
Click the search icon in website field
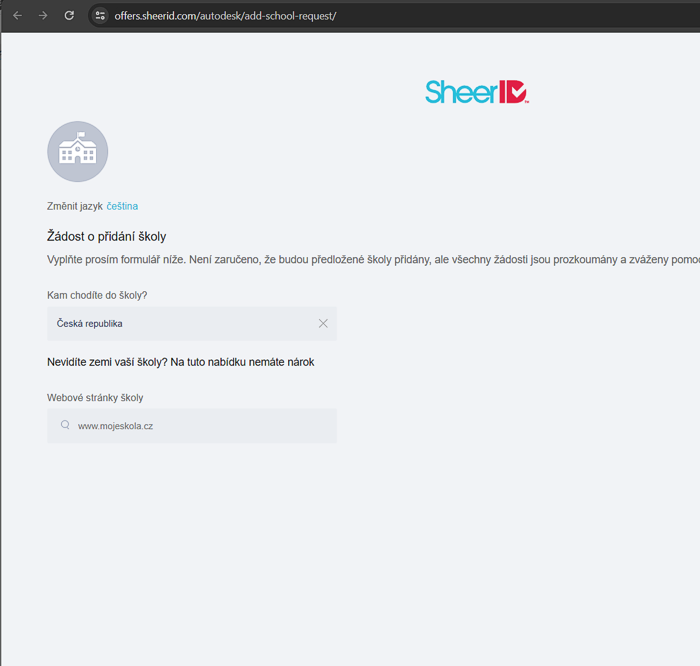[x=65, y=425]
